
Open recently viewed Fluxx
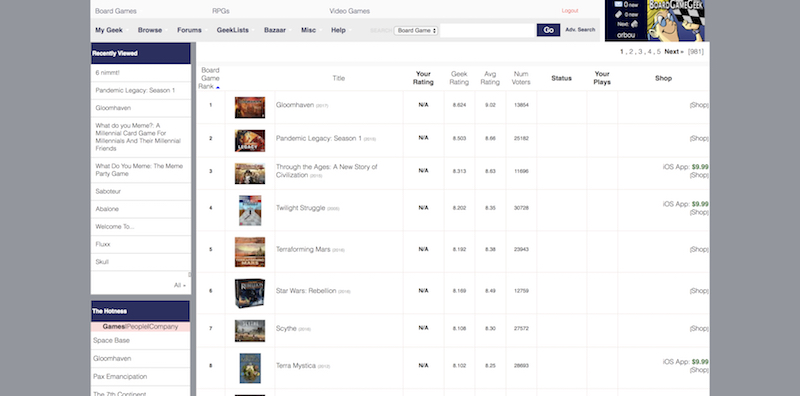tap(103, 244)
